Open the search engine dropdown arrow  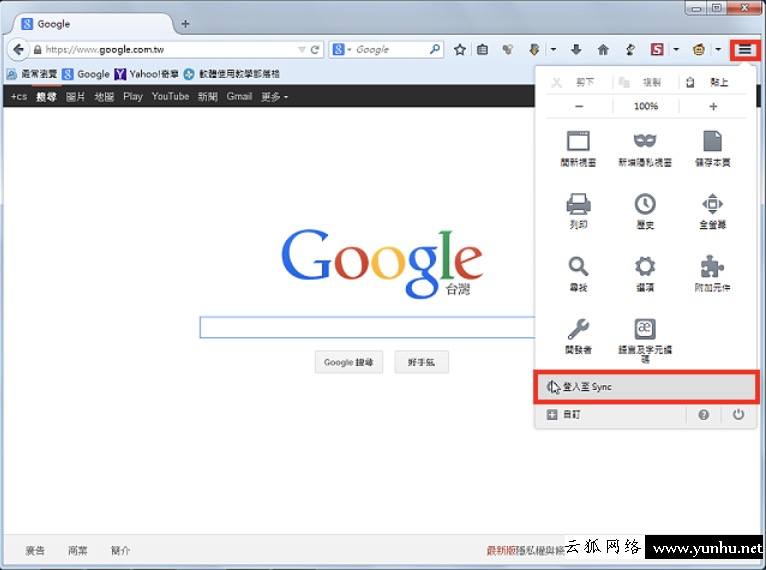click(x=349, y=50)
